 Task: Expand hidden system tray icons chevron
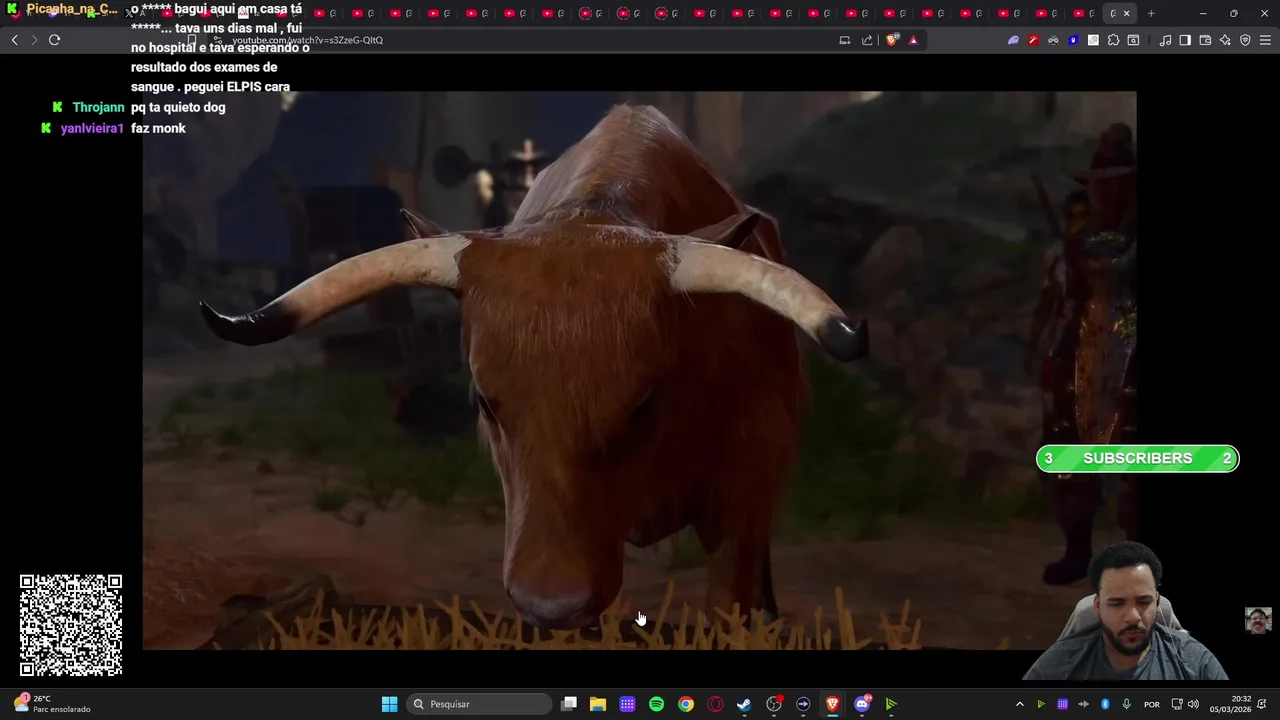(1019, 704)
